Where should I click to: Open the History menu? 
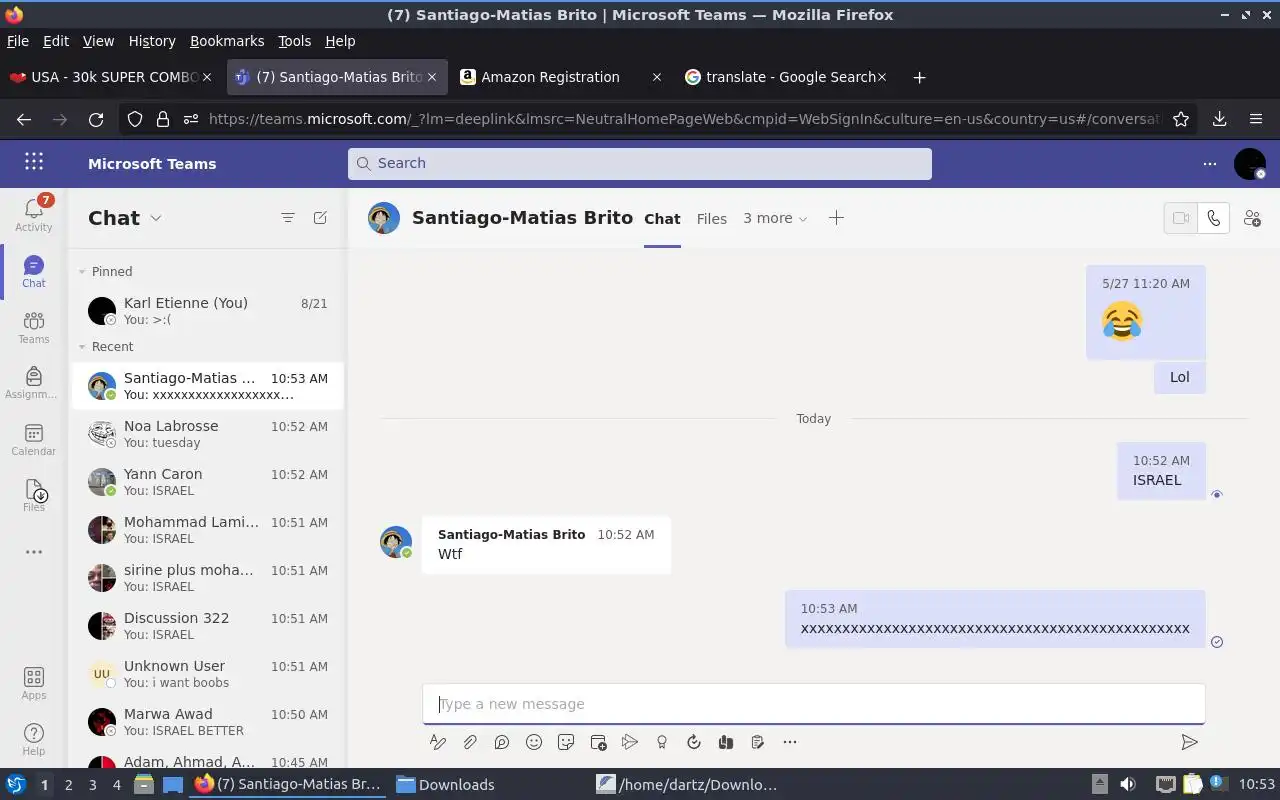[152, 41]
